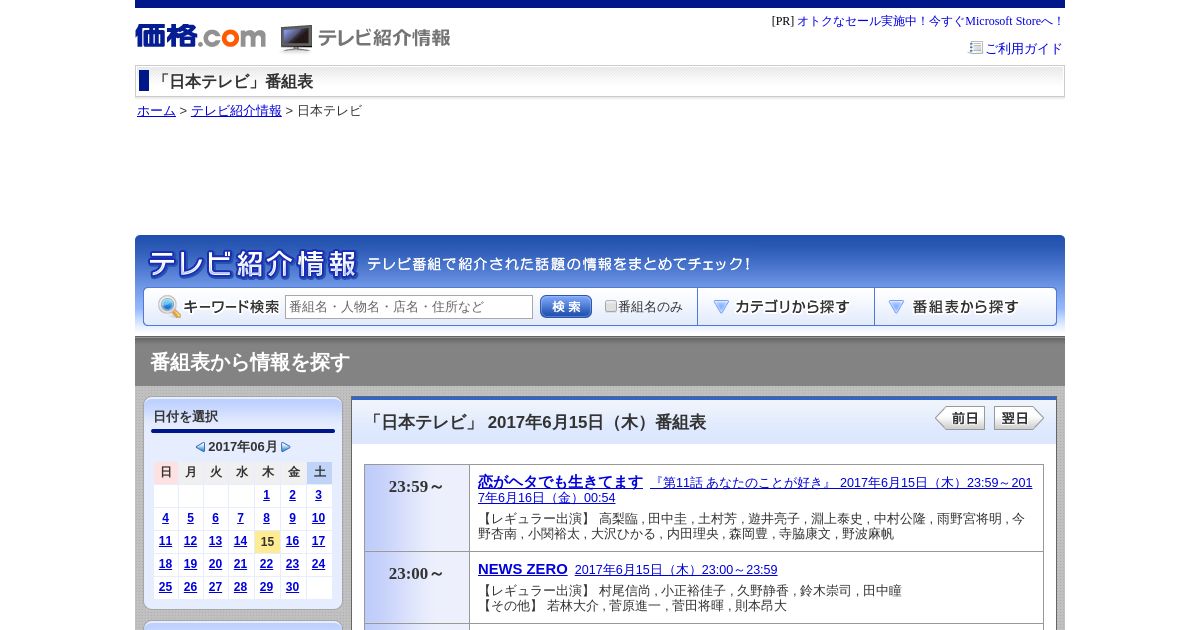Image resolution: width=1200 pixels, height=630 pixels.
Task: Expand カテゴリから探す dropdown
Action: pyautogui.click(x=786, y=307)
